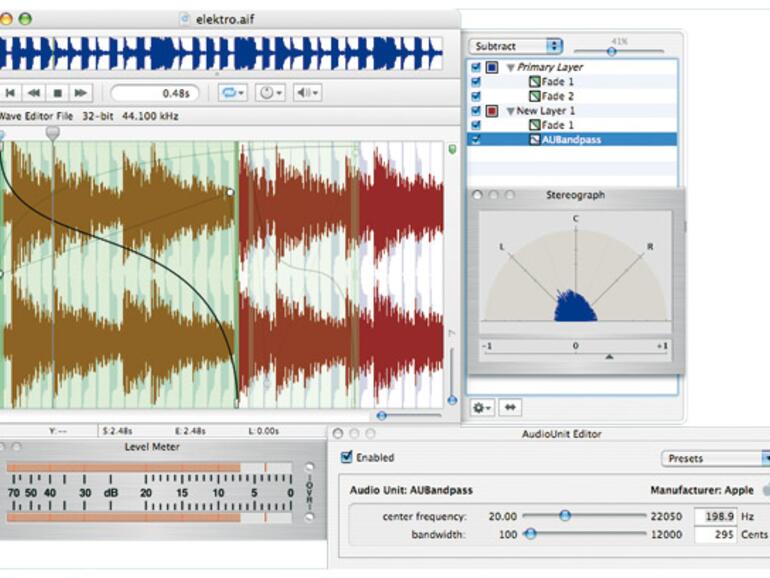Click the Primary Layer blue color swatch

492,67
